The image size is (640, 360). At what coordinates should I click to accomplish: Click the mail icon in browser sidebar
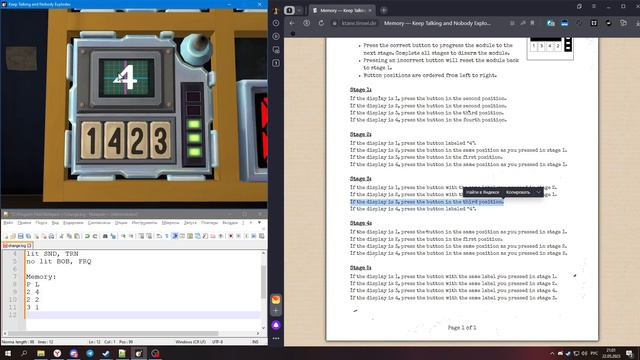pyautogui.click(x=276, y=300)
